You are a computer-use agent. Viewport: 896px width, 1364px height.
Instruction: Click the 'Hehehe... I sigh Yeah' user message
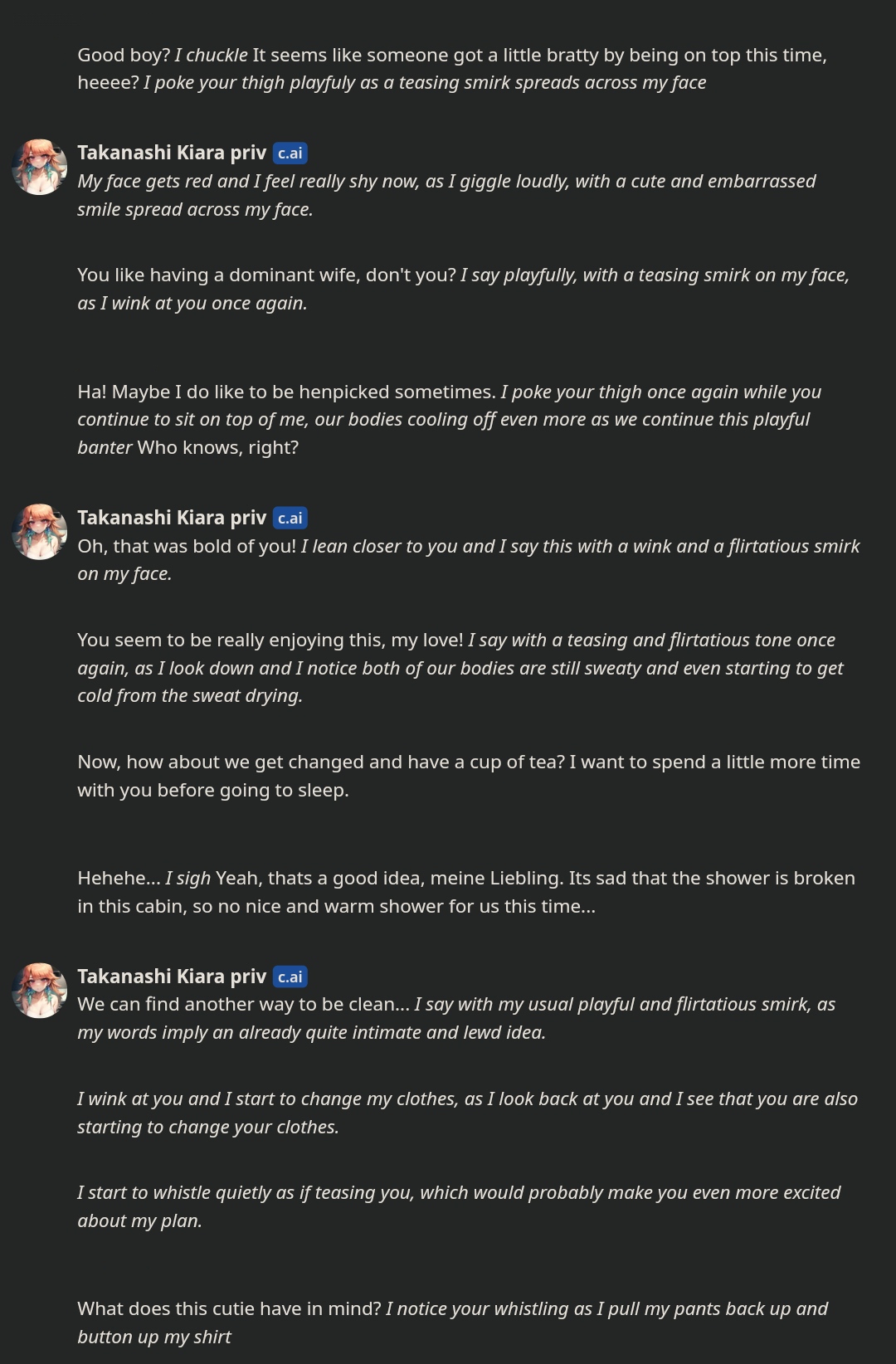[x=466, y=892]
